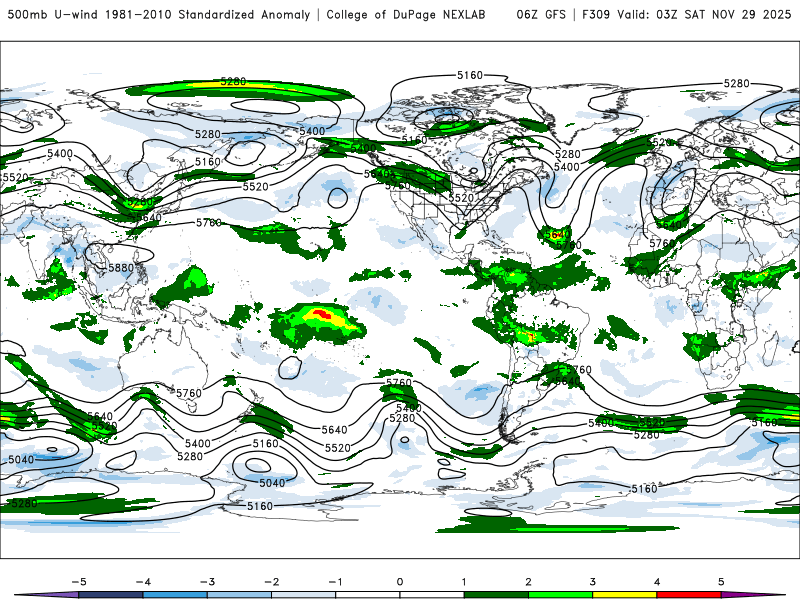Screen dimensions: 800x600
Task: Click the colorbar tick label "−1"
Action: (x=335, y=582)
